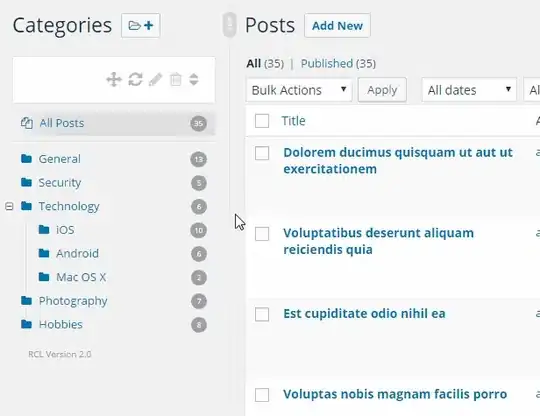
Task: Select the Android subcategory
Action: coord(77,253)
